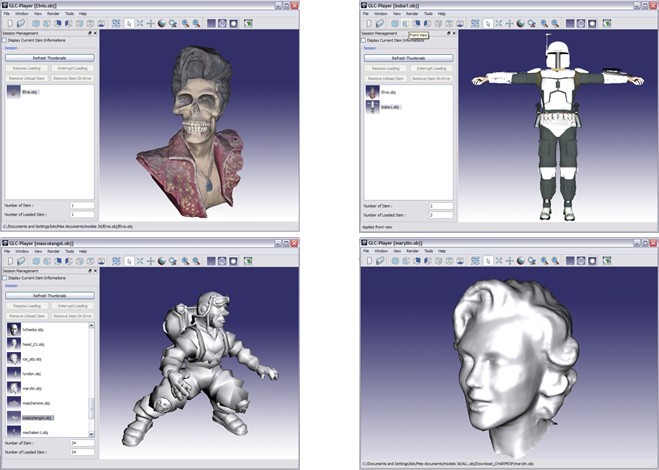Open the View menu in boba1.obj window
The image size is (659, 470).
pyautogui.click(x=397, y=14)
